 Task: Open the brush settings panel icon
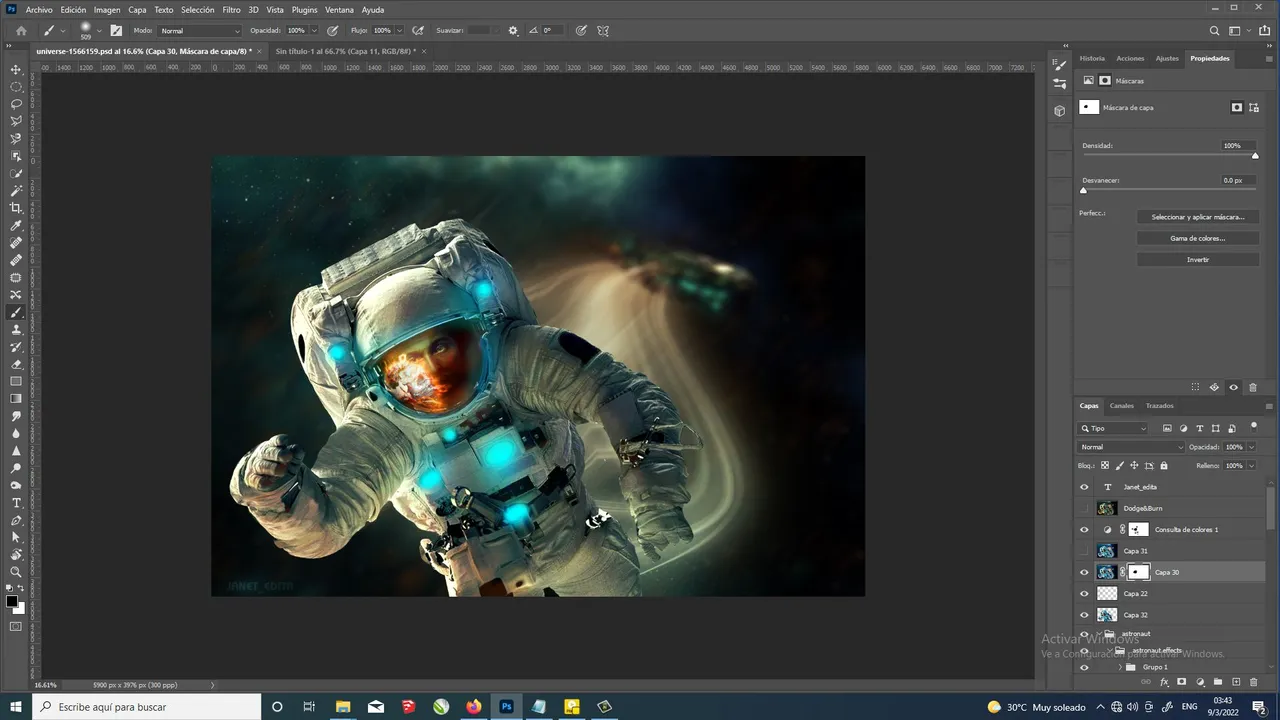click(x=116, y=30)
